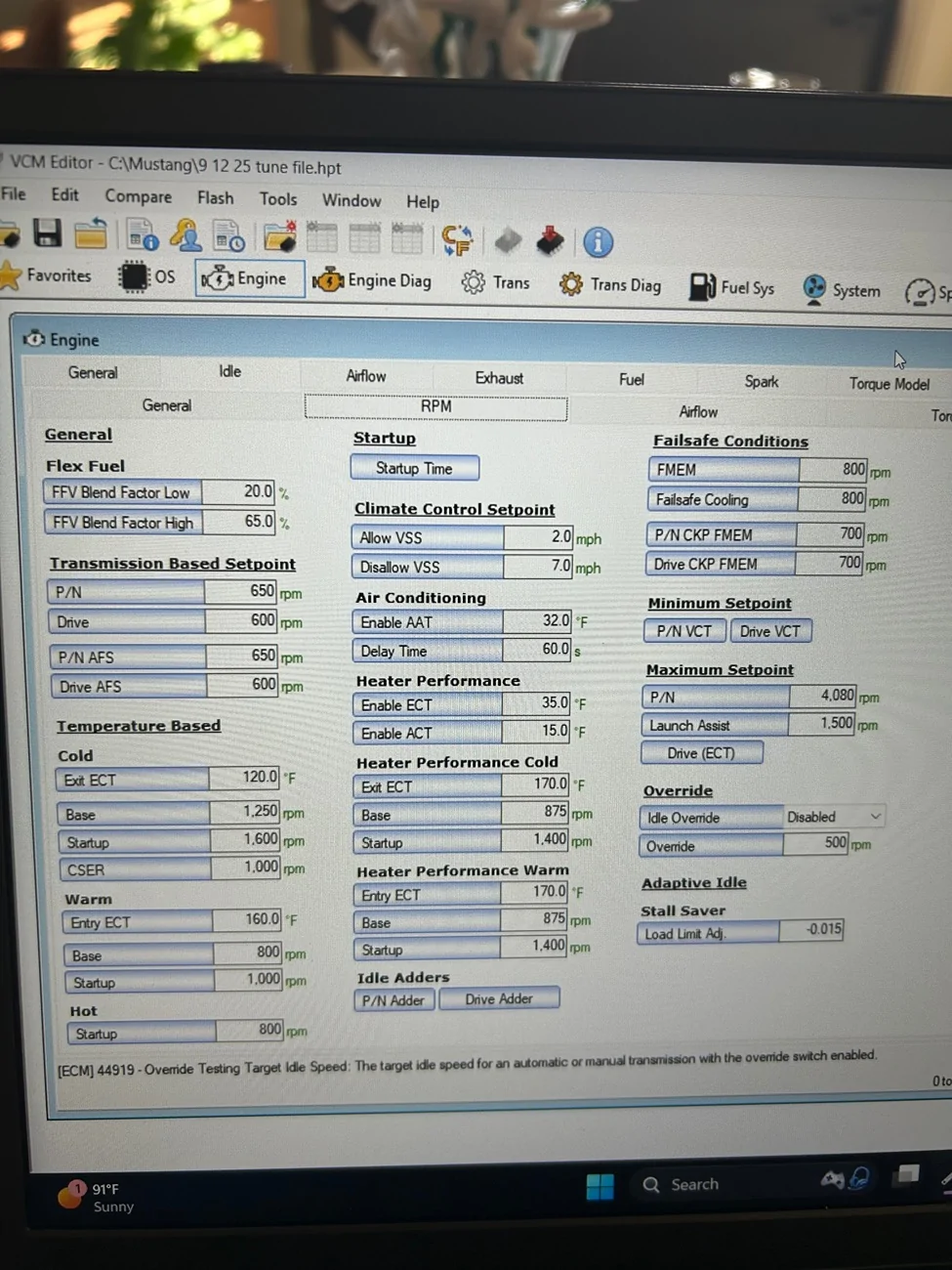The width and height of the screenshot is (952, 1270).
Task: Switch to Engine Diag section
Action: 372,280
